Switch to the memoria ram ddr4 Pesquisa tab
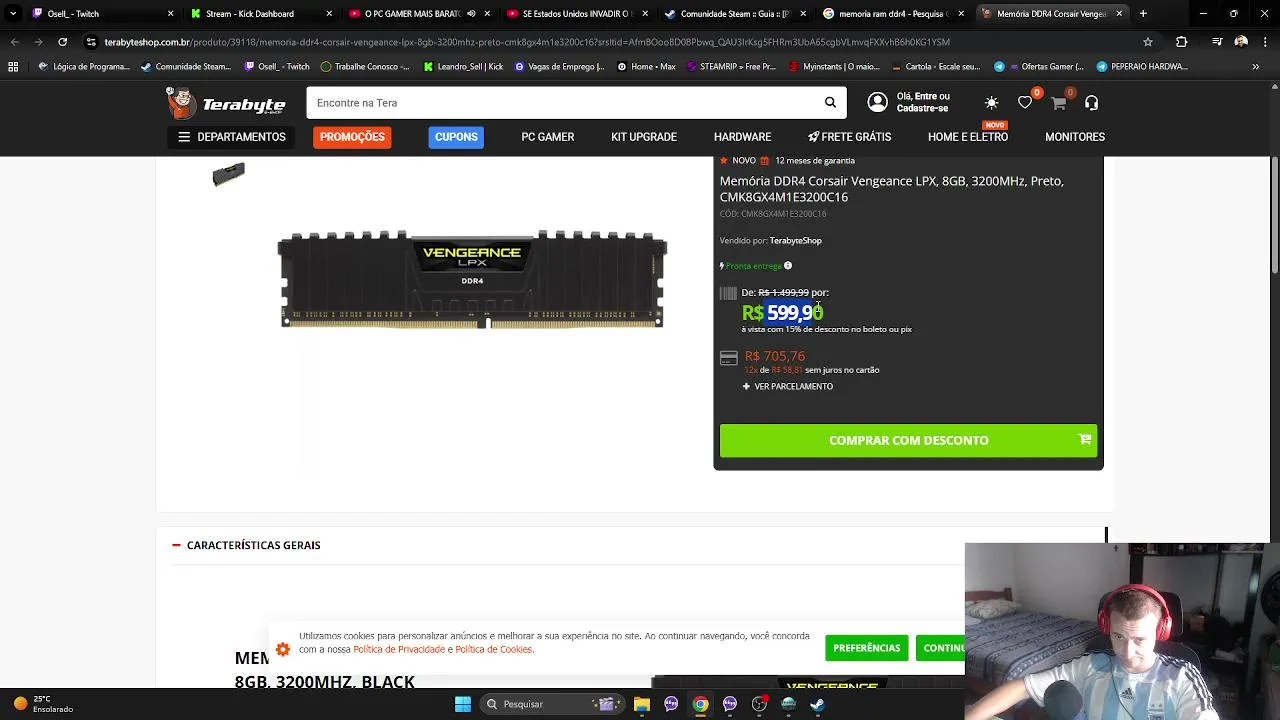 point(892,14)
